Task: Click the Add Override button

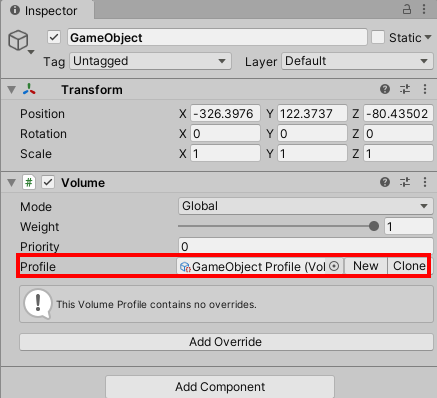Action: click(x=226, y=342)
